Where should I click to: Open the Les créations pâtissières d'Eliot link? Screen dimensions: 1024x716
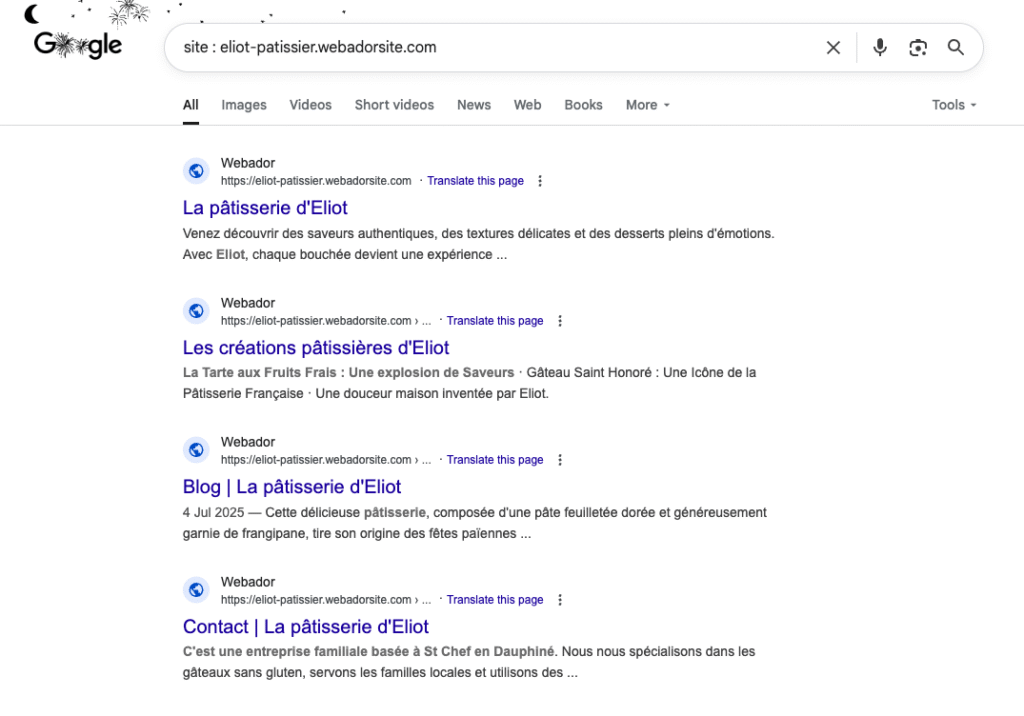pyautogui.click(x=316, y=348)
